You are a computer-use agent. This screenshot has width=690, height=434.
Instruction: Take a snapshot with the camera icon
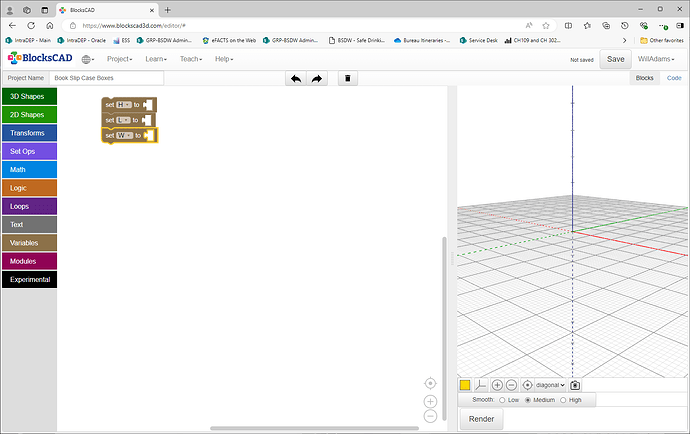tap(575, 386)
